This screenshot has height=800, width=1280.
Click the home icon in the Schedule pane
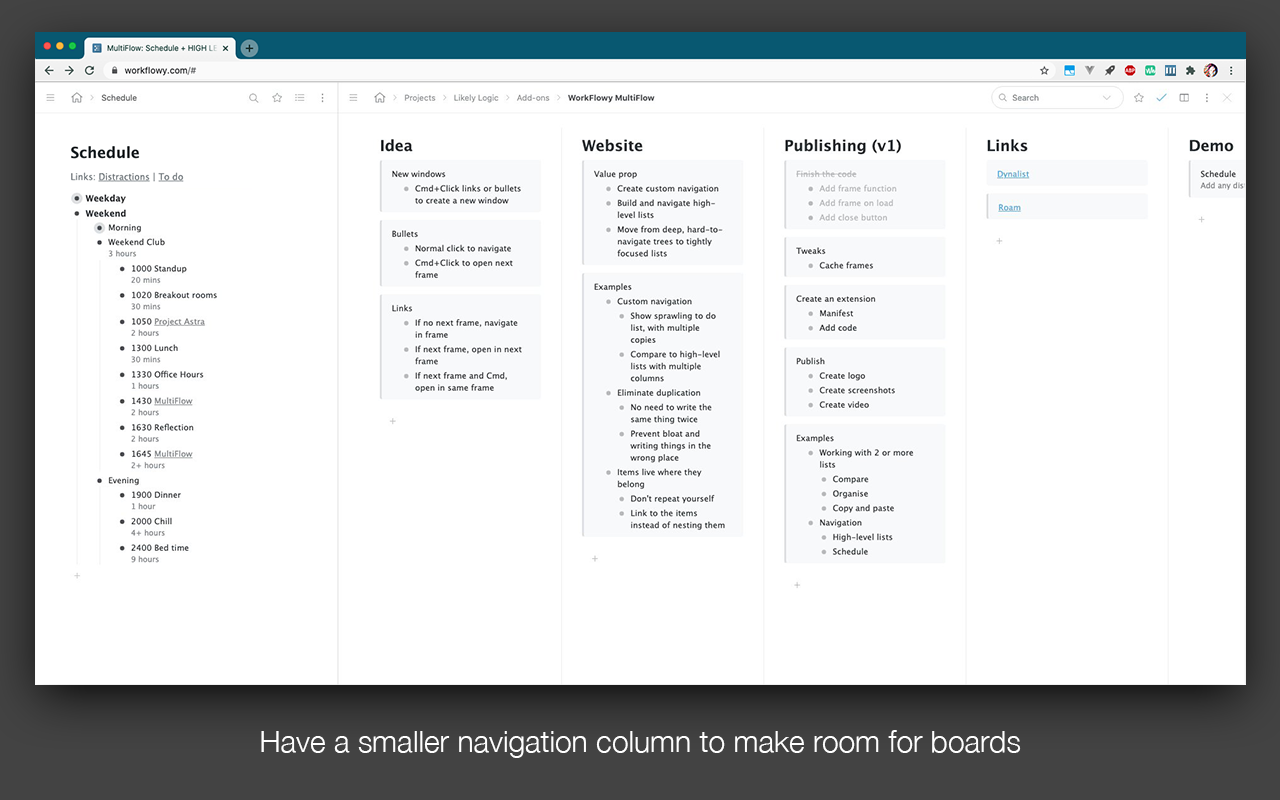(x=77, y=97)
